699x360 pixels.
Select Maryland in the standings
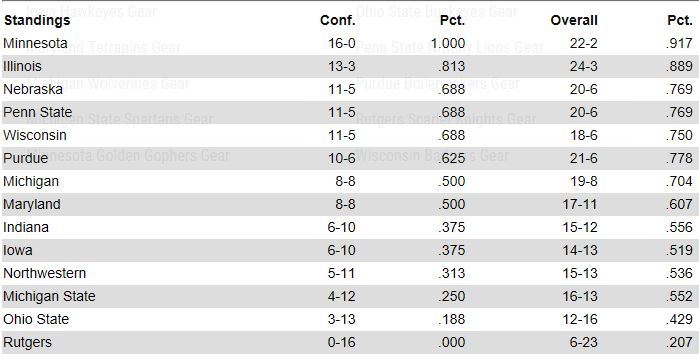click(32, 205)
